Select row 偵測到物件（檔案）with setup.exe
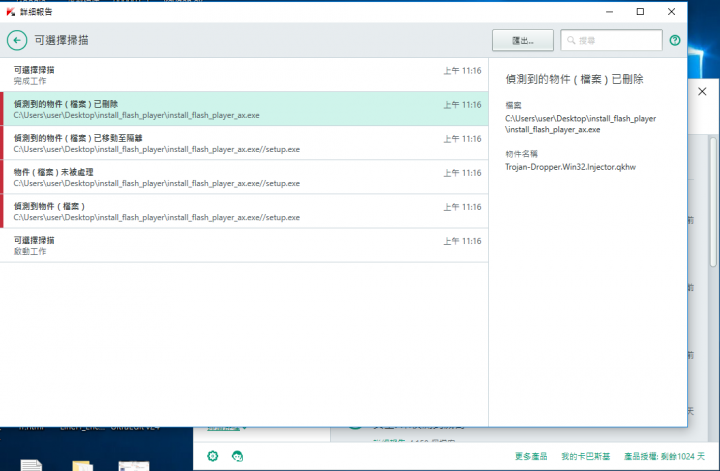Viewport: 720px width, 471px height. coord(244,211)
